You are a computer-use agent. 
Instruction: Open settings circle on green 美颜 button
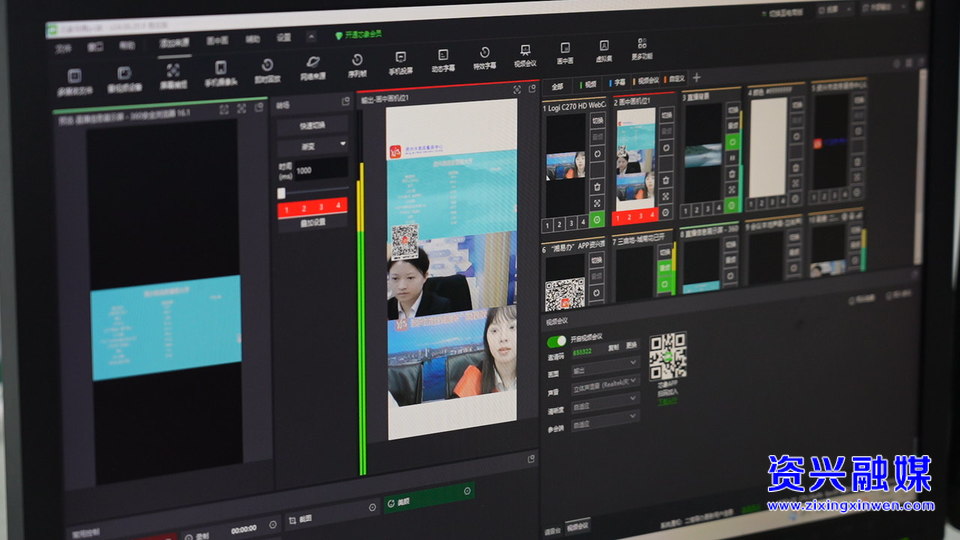467,491
